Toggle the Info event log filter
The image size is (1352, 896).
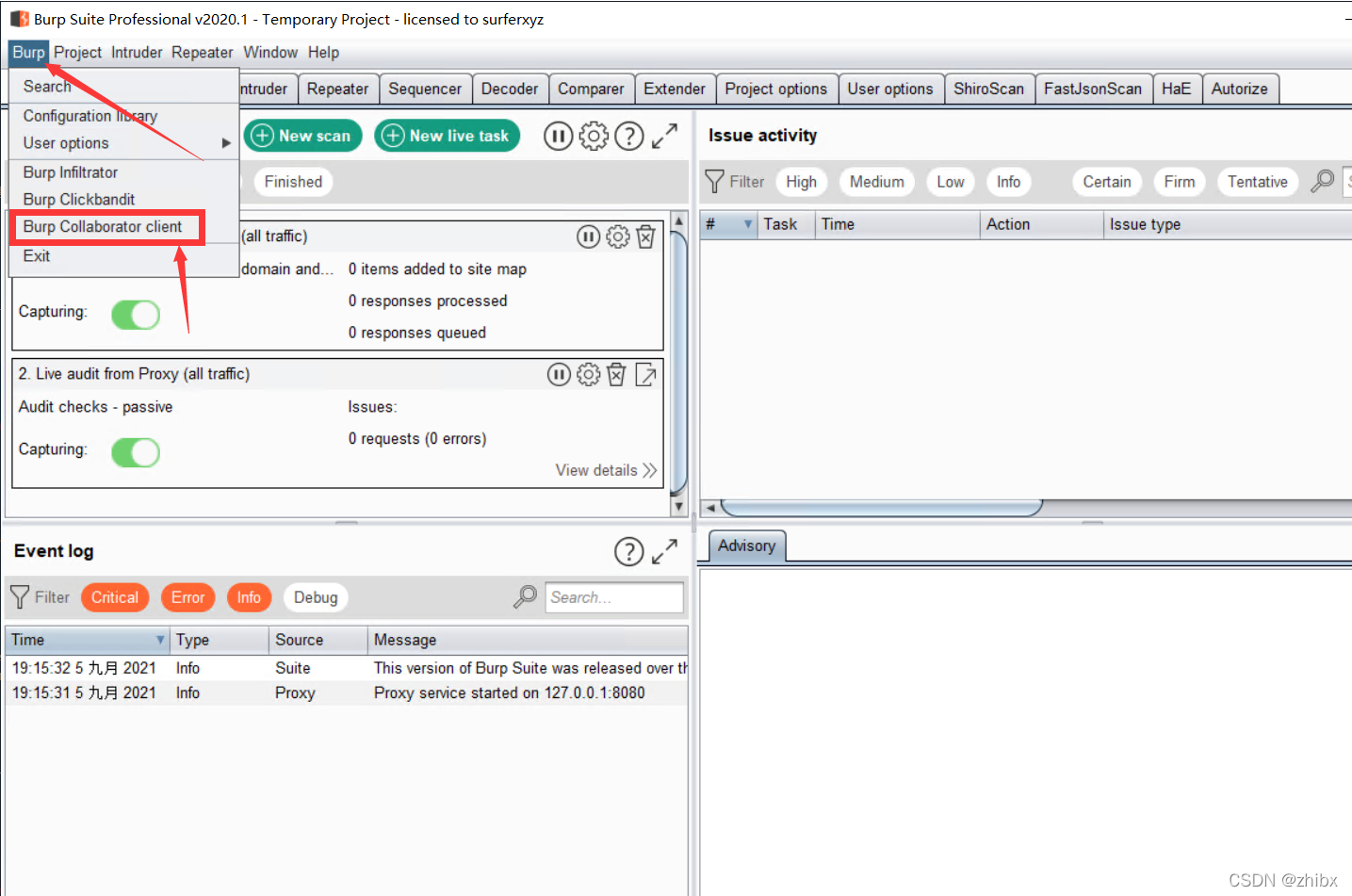(249, 597)
